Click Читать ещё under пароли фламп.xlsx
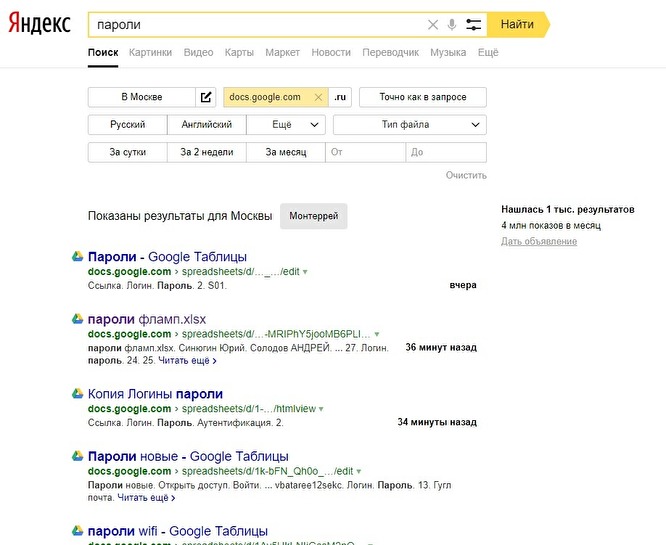Screen dimensions: 666x545 click(x=187, y=361)
